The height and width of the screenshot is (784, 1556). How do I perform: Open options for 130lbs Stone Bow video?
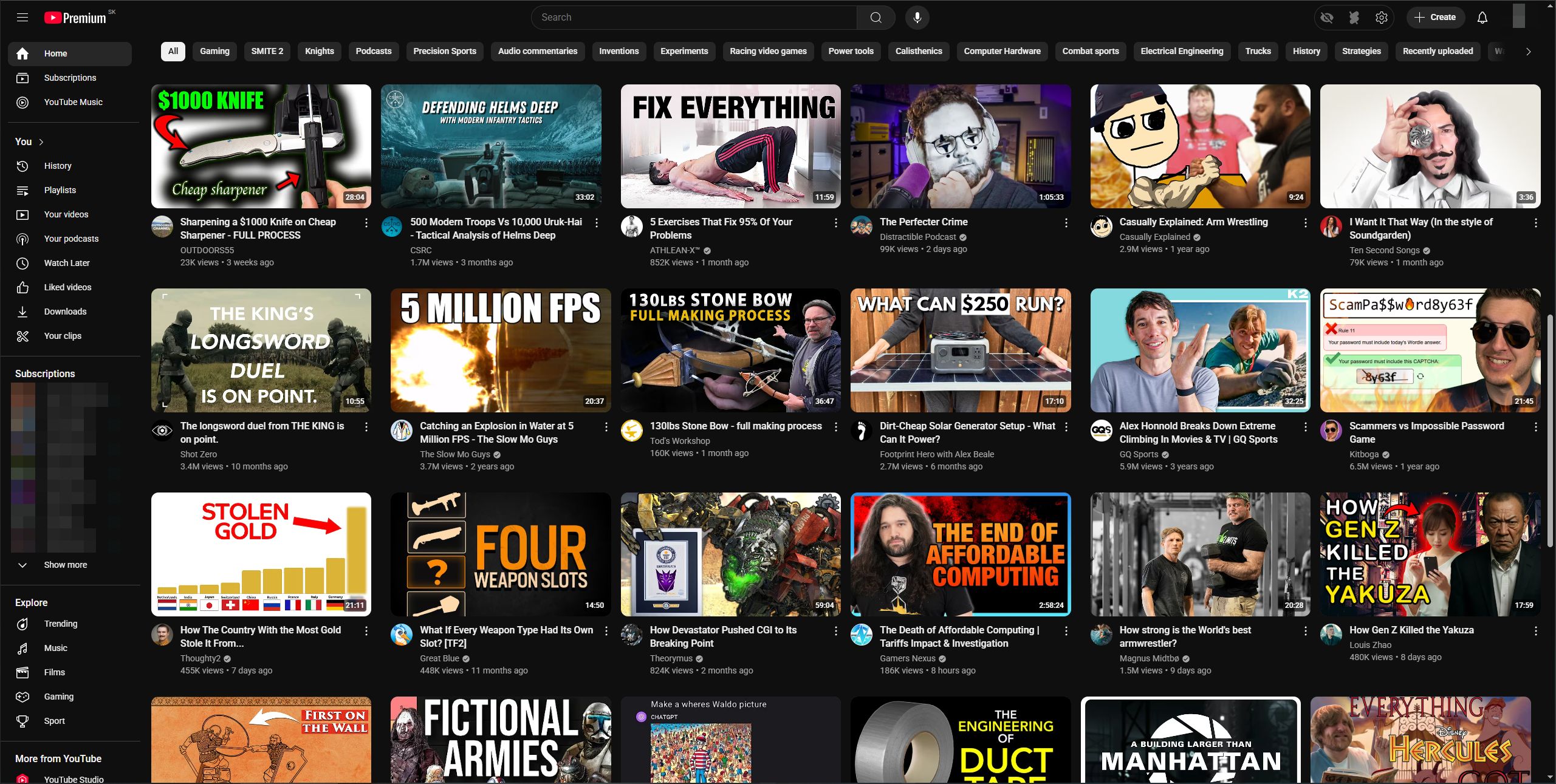(835, 427)
